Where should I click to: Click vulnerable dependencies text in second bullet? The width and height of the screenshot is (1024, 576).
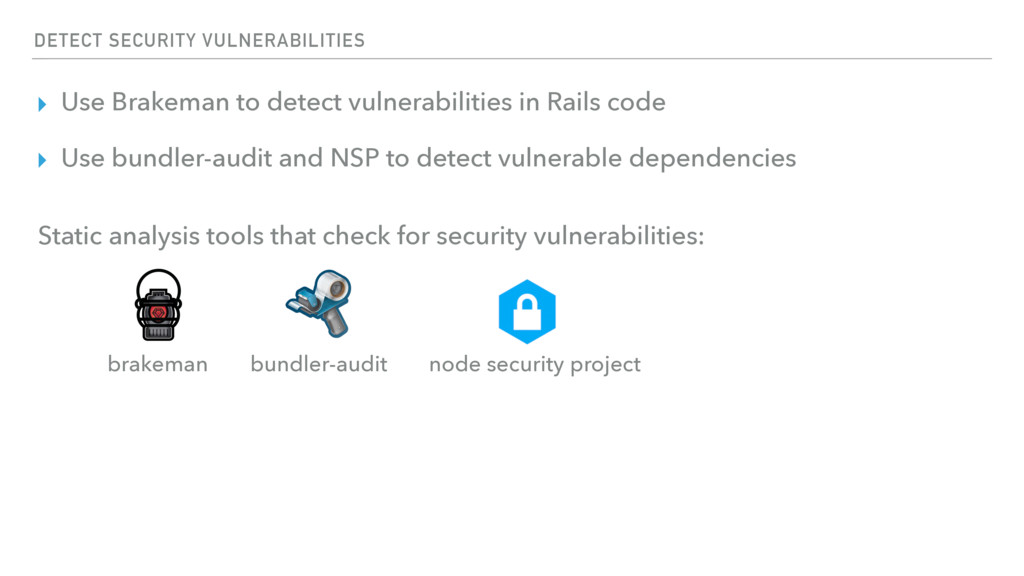click(x=607, y=159)
